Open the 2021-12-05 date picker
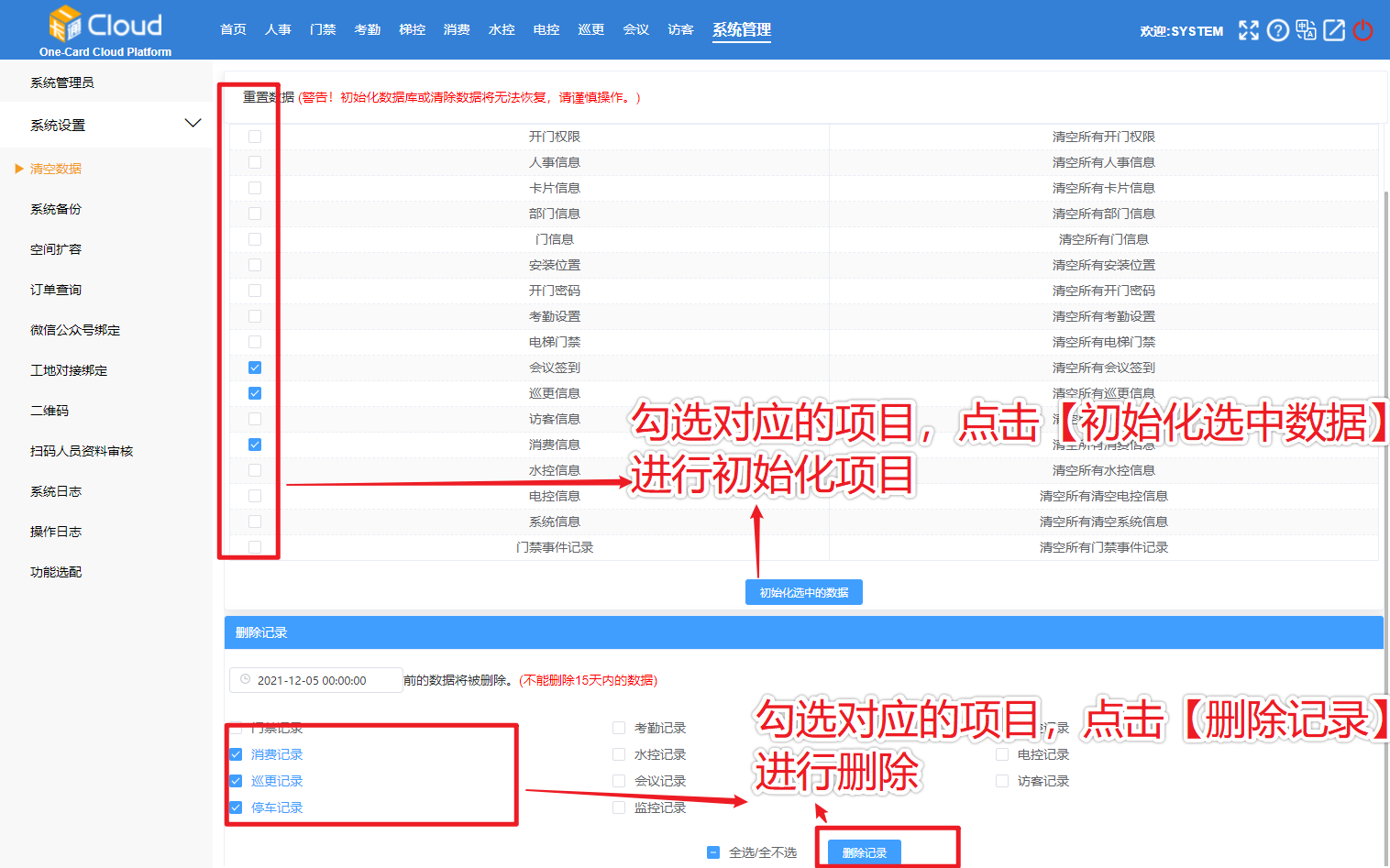Viewport: 1390px width, 868px height. [316, 680]
